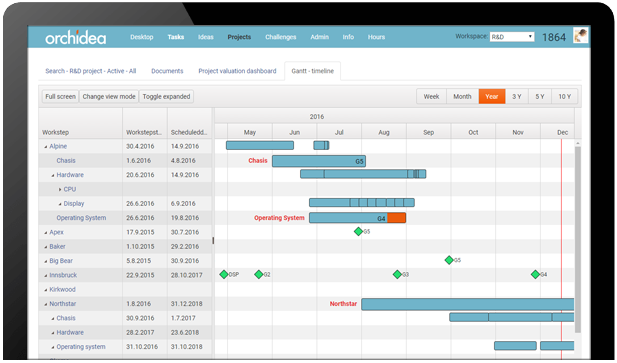Click the panel splitter handle
This screenshot has height=363, width=617.
tap(213, 240)
